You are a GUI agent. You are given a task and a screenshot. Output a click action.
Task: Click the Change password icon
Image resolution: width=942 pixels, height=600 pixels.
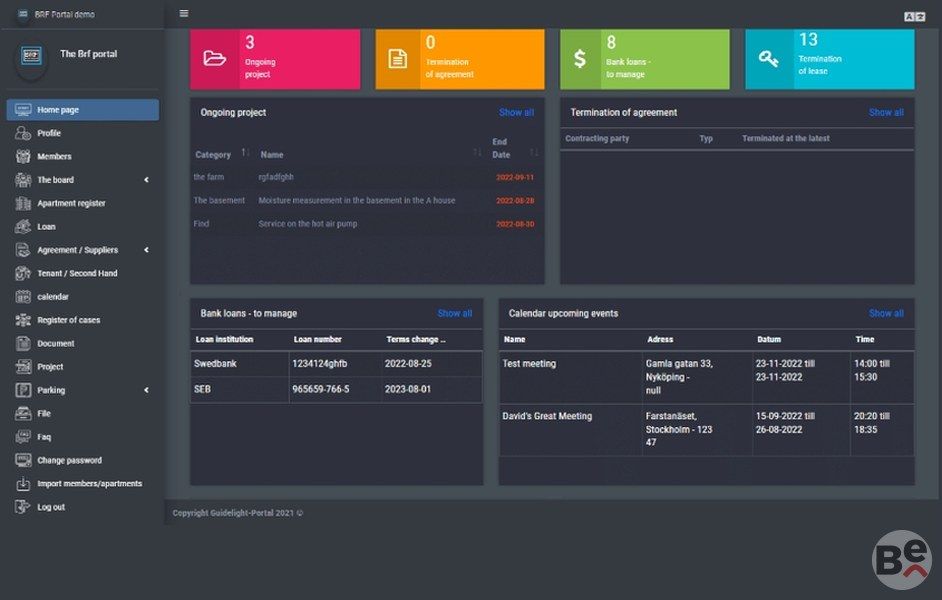click(23, 460)
